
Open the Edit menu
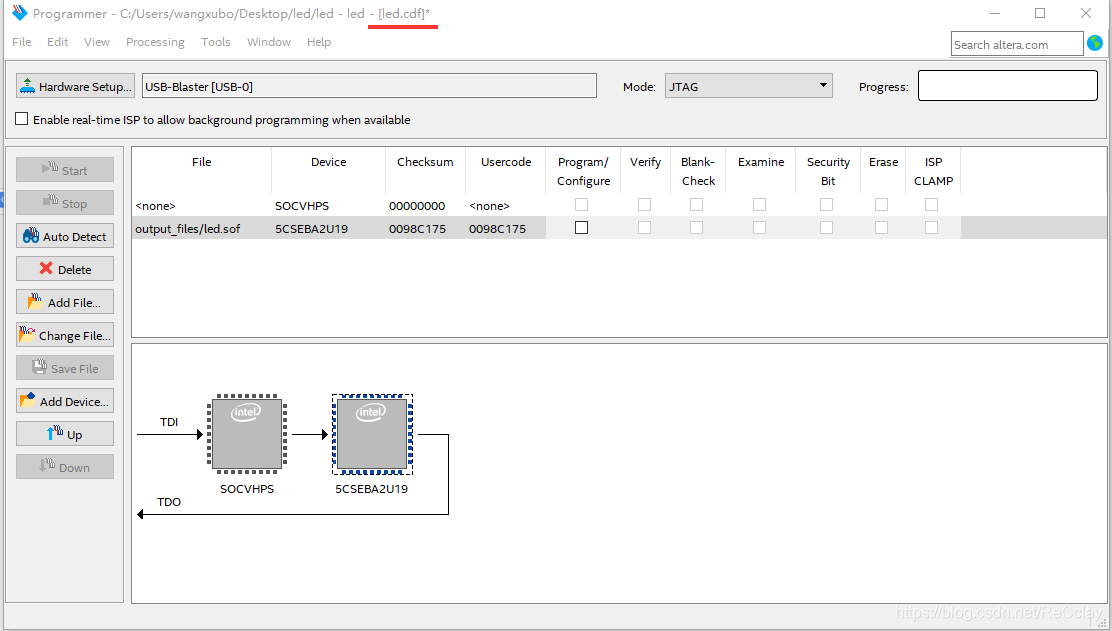[57, 42]
